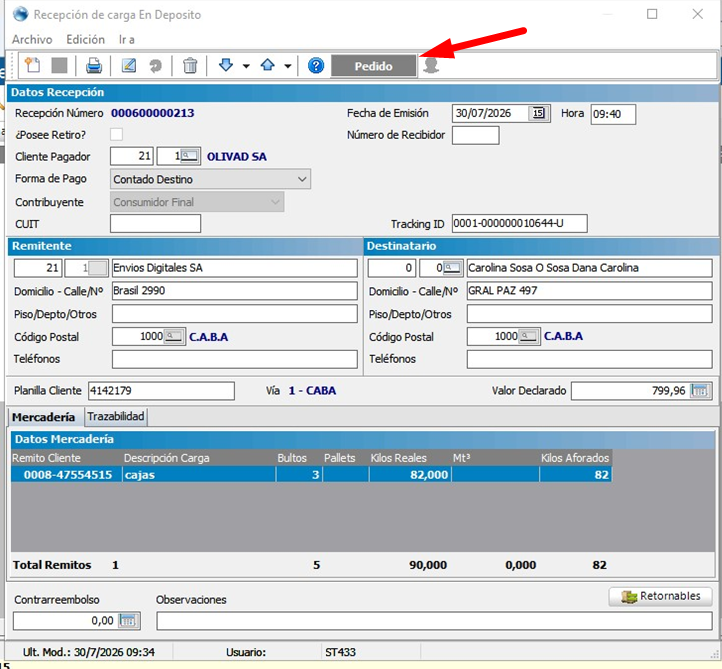Click Destinatario Teléfonos field
Screen dimensions: 722x669
tap(590, 359)
